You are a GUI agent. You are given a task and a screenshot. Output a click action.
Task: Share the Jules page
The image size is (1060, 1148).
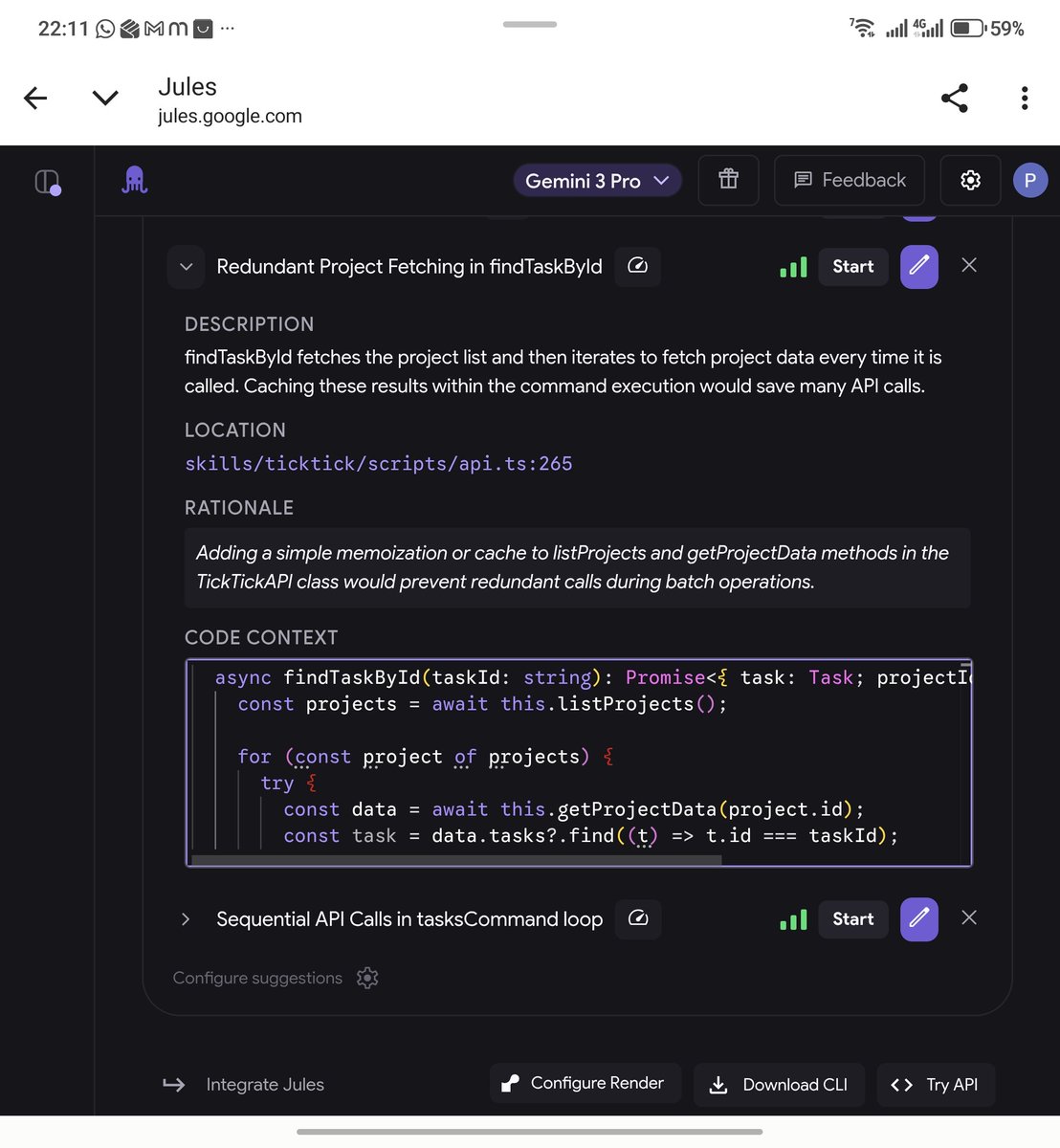point(955,98)
